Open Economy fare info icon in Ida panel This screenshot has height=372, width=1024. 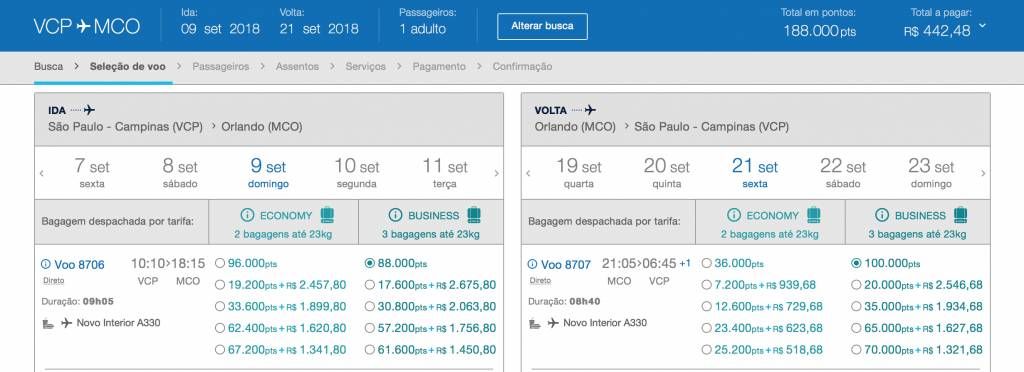247,215
